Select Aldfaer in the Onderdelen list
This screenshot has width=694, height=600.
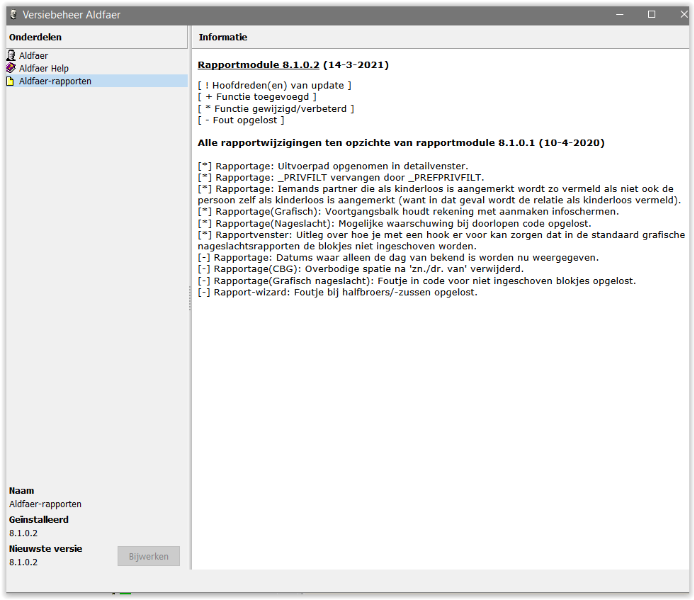tap(33, 56)
